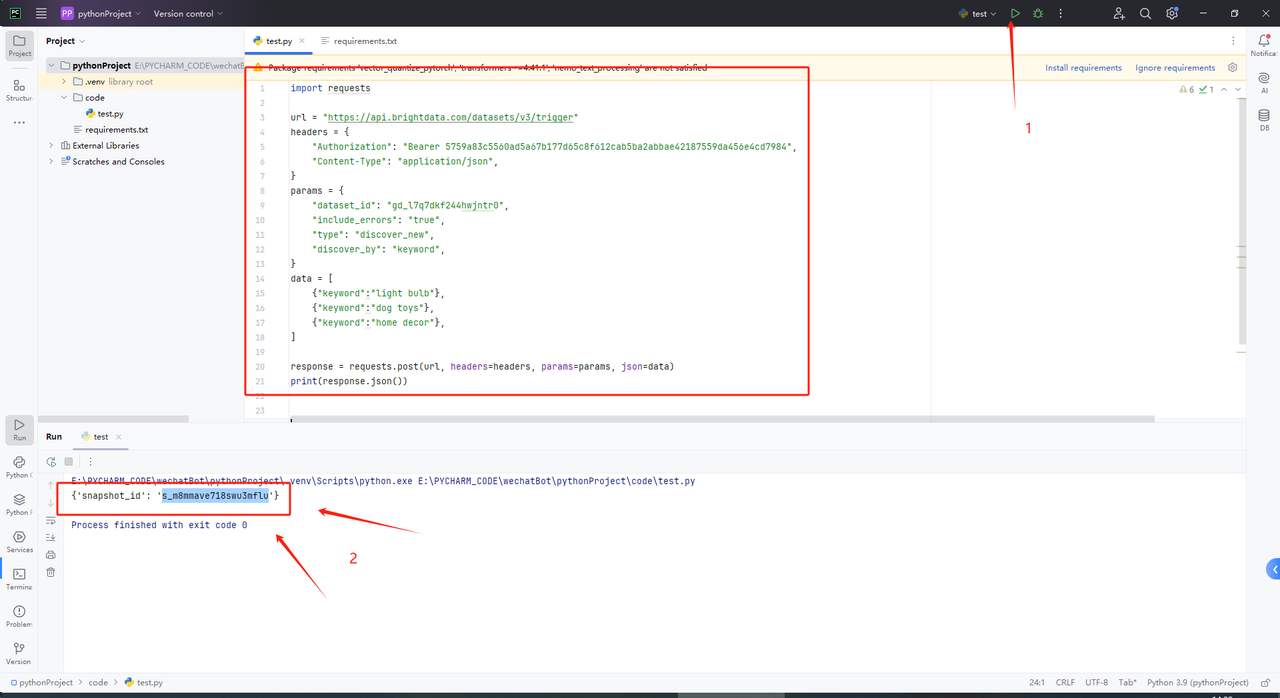Open Search Everywhere magnifier icon
Viewport: 1280px width, 698px height.
pyautogui.click(x=1145, y=14)
